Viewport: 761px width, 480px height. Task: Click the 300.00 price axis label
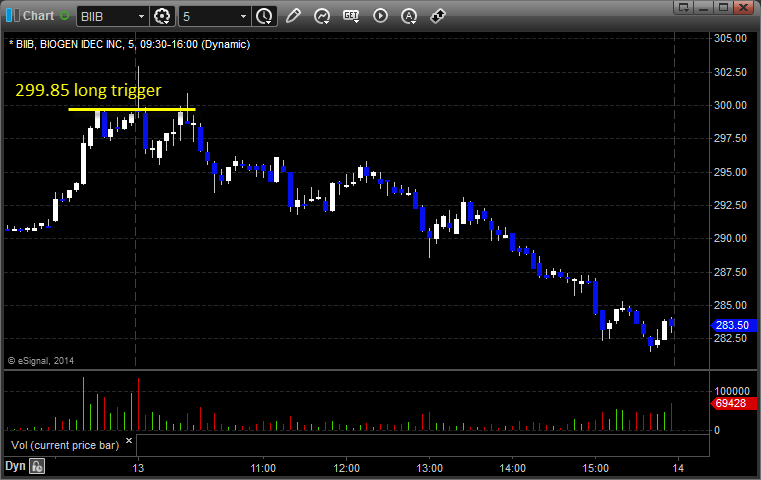pos(730,105)
